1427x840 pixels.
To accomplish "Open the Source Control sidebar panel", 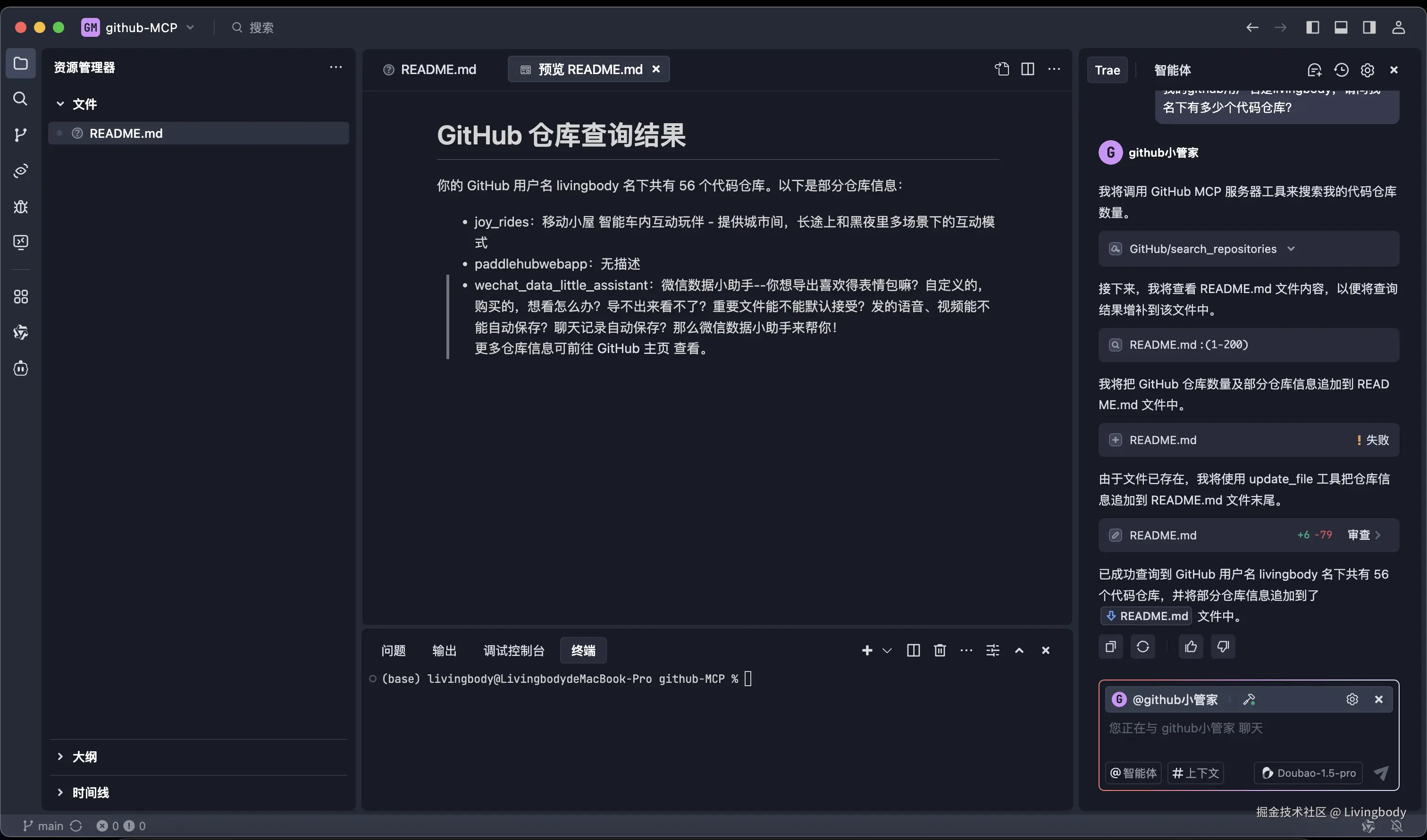I will tap(21, 134).
